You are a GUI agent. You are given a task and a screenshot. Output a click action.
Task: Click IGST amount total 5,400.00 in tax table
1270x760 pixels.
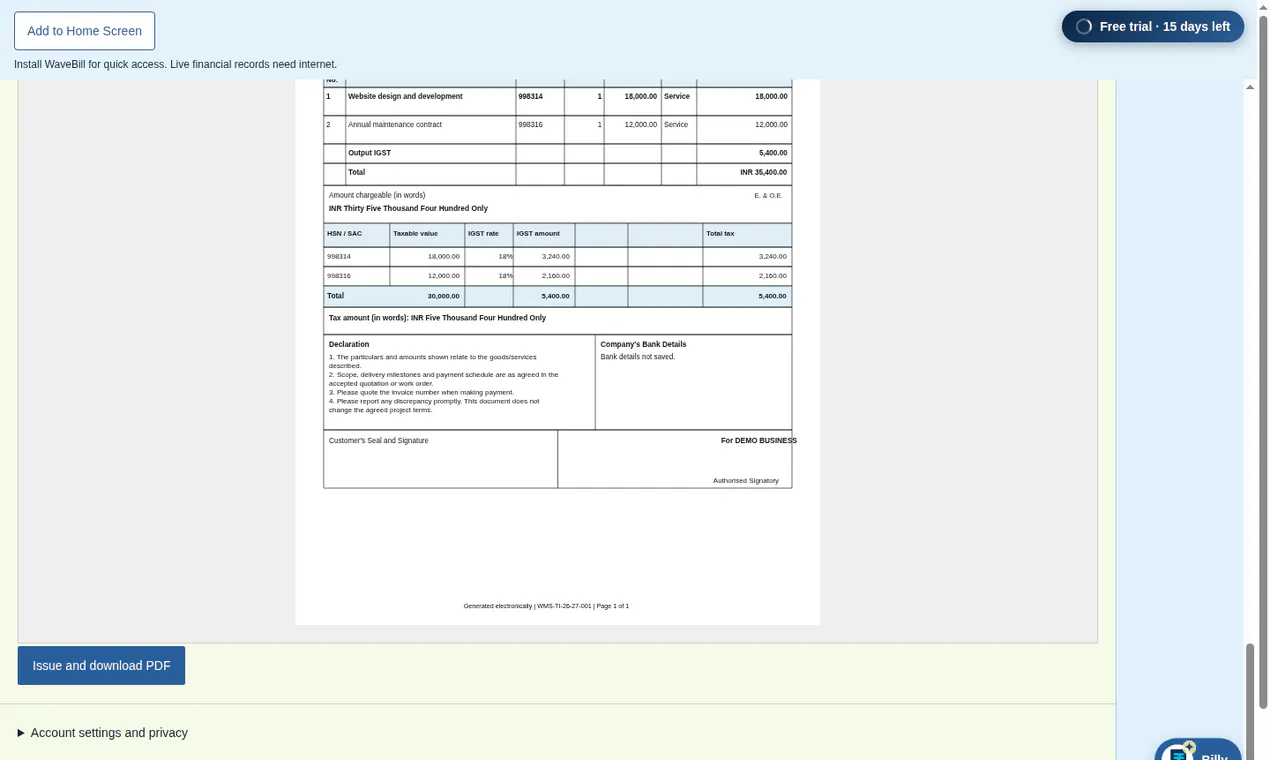pos(555,296)
